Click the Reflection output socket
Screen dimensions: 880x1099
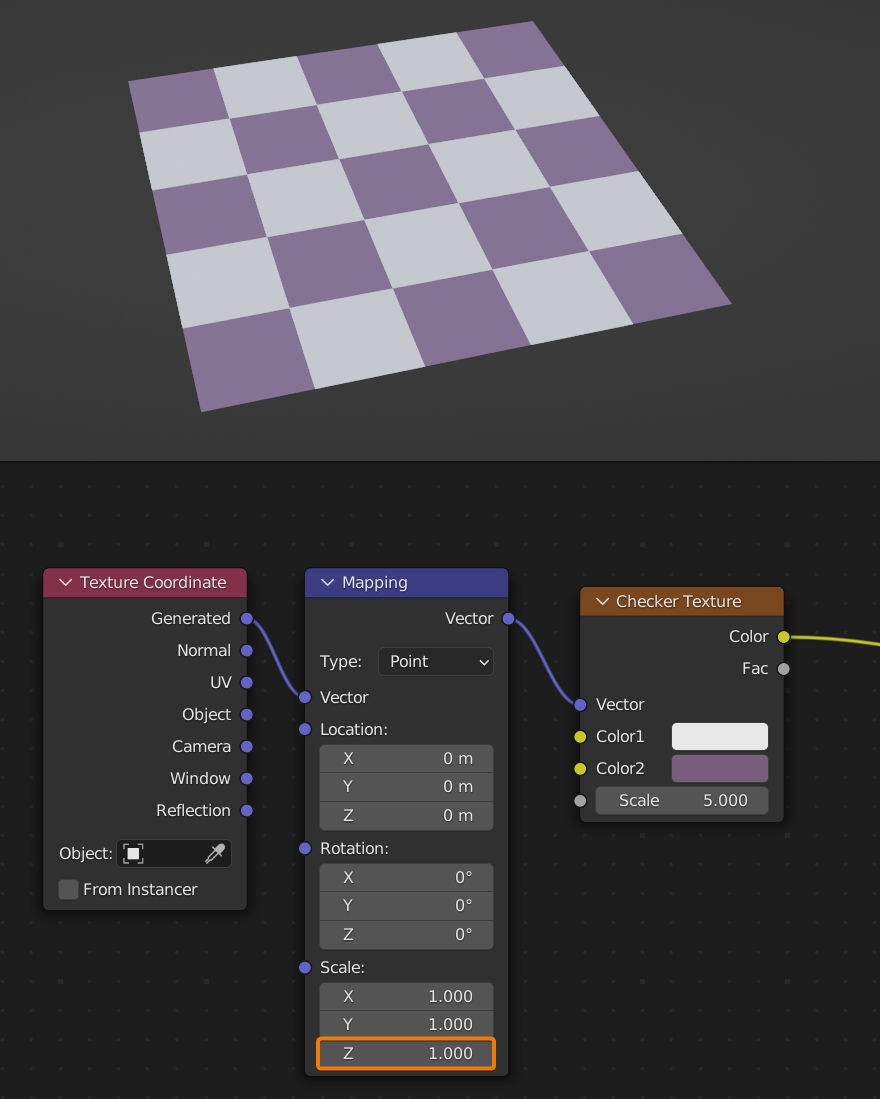[x=246, y=810]
